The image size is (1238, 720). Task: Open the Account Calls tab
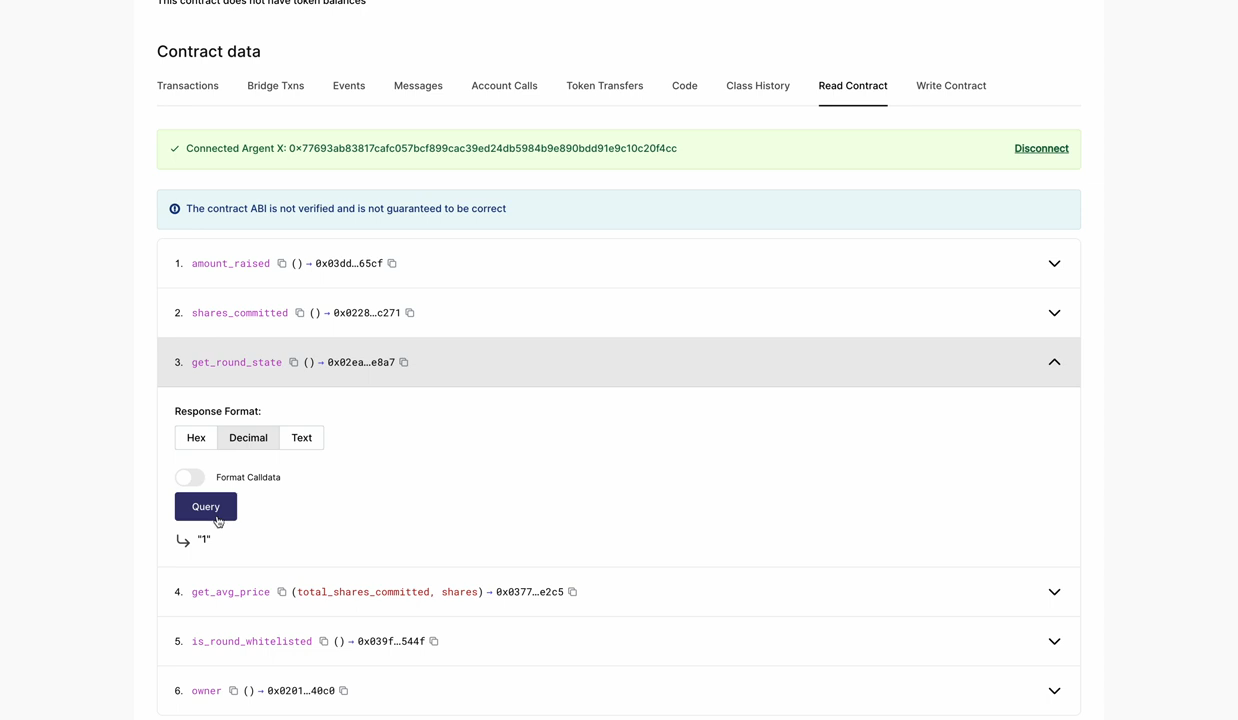point(504,86)
